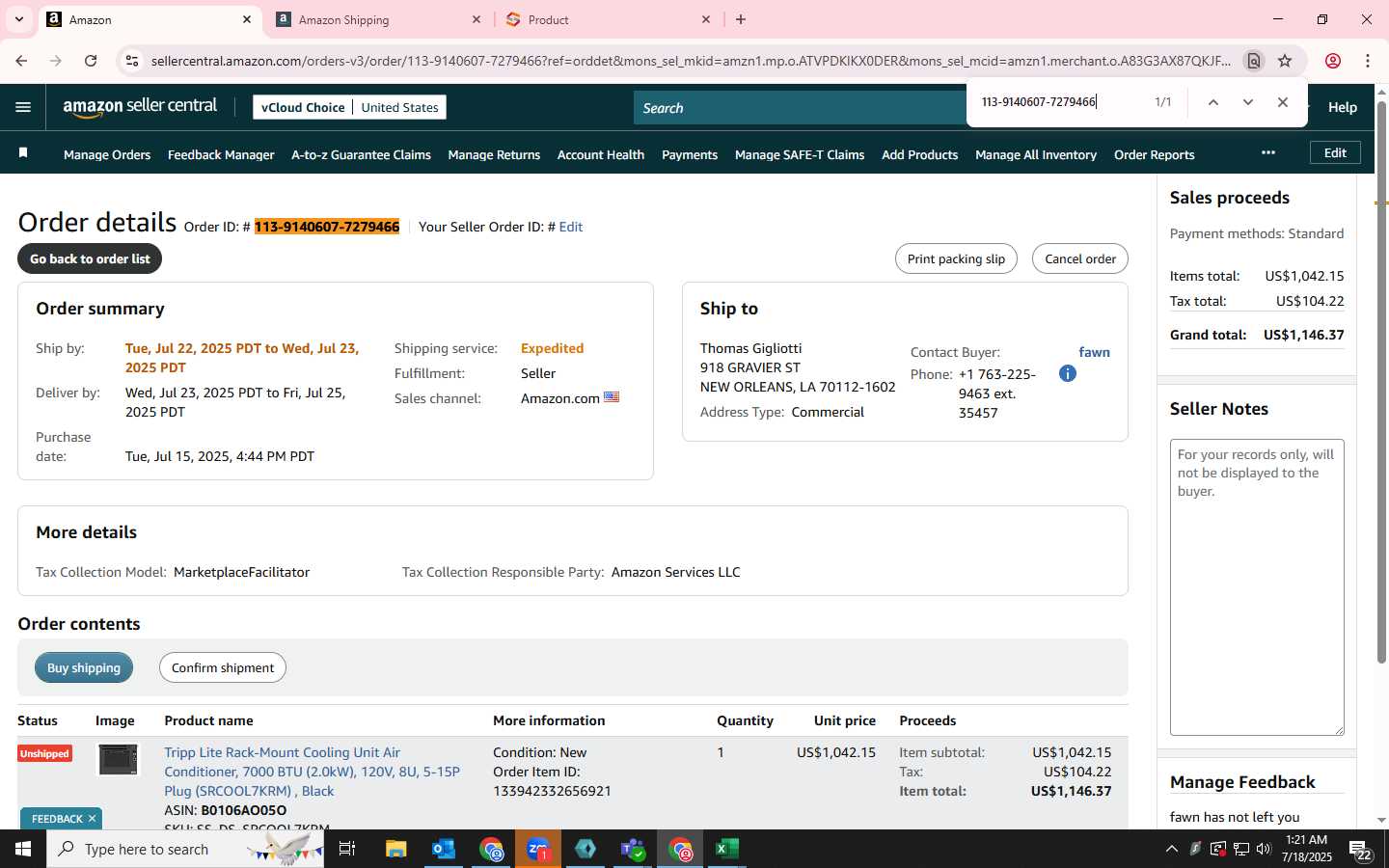1389x868 pixels.
Task: Click Buy shipping button
Action: 84,667
